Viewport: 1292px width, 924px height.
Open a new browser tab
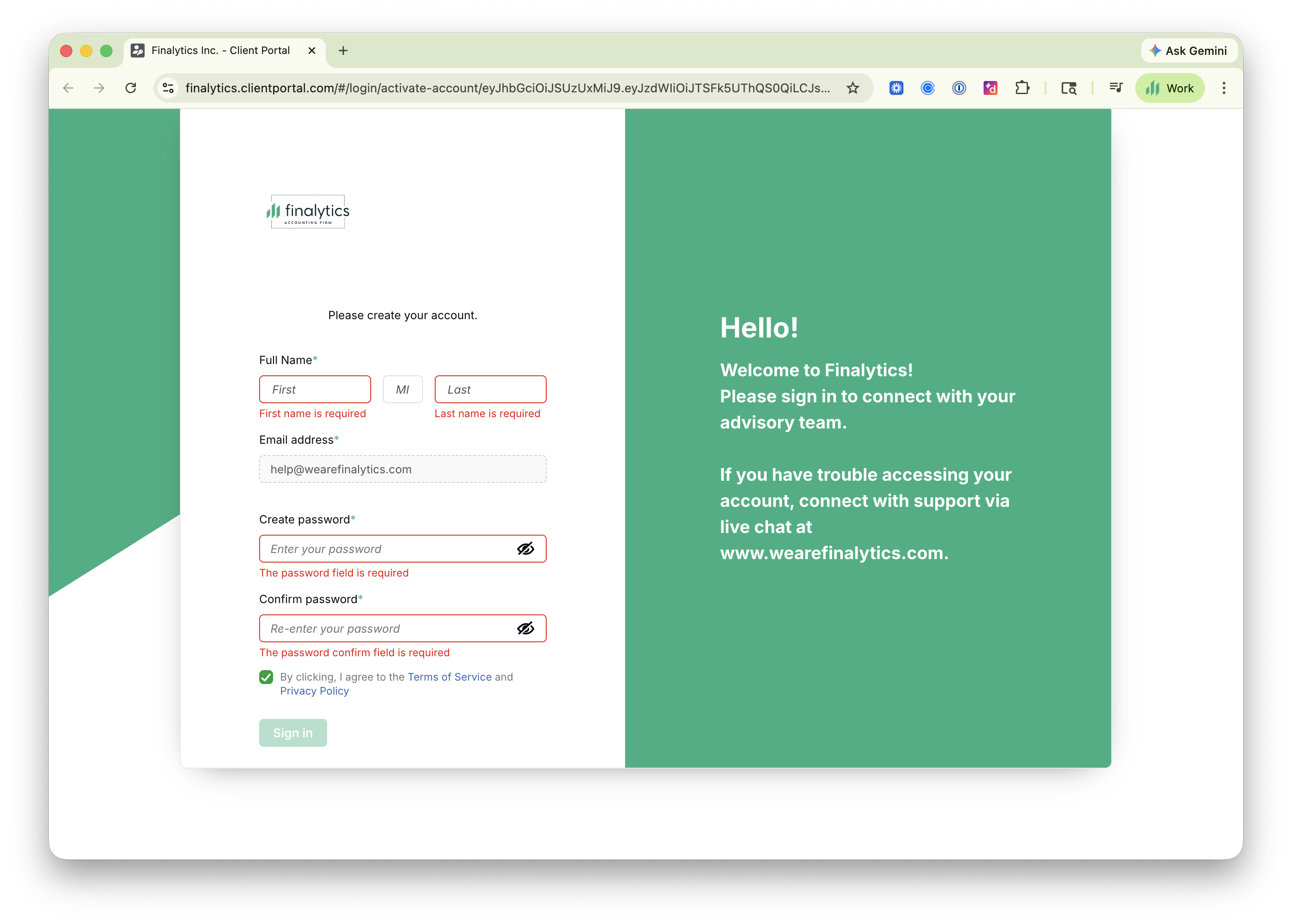343,51
